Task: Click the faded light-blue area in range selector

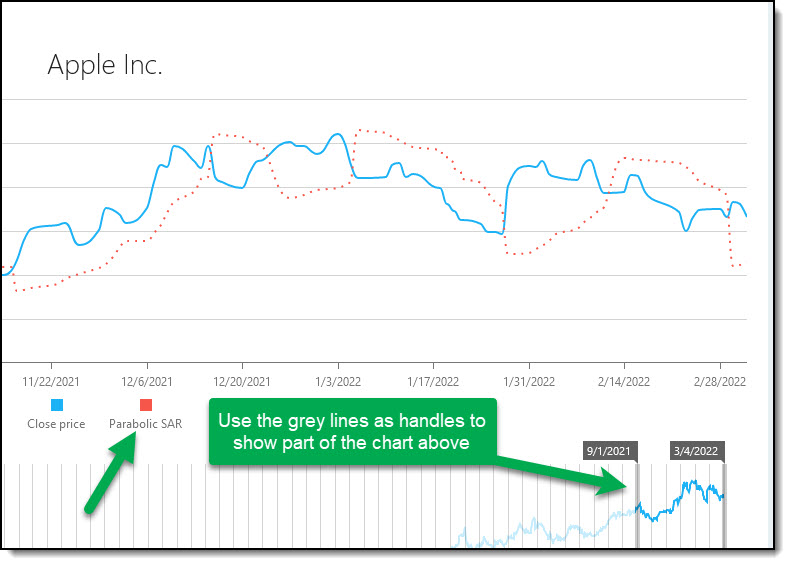Action: coord(544,532)
